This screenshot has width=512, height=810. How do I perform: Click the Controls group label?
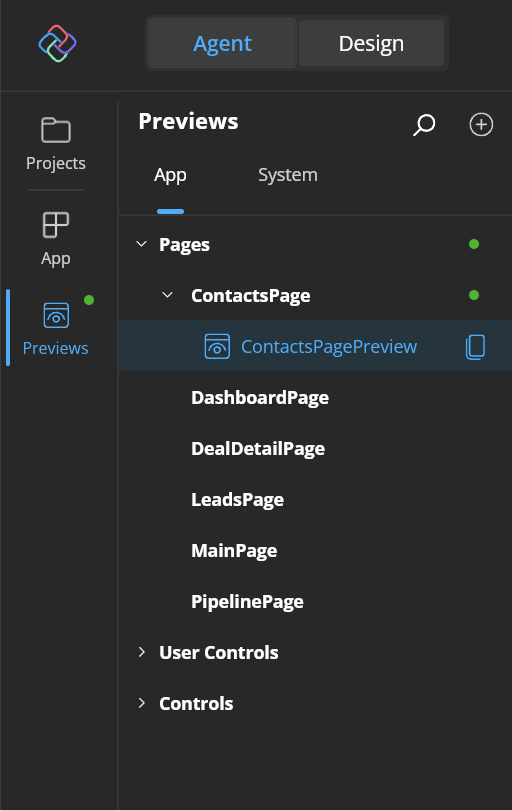(x=196, y=704)
